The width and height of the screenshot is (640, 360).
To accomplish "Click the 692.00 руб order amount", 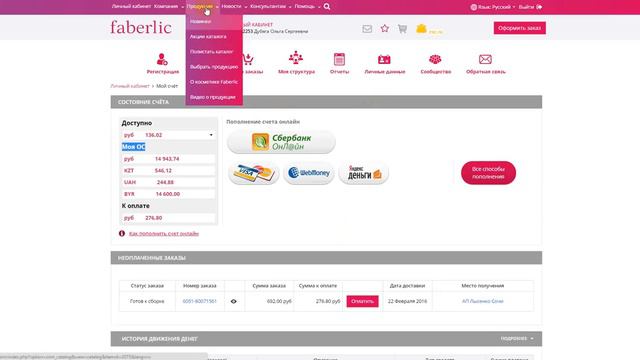I will [279, 301].
